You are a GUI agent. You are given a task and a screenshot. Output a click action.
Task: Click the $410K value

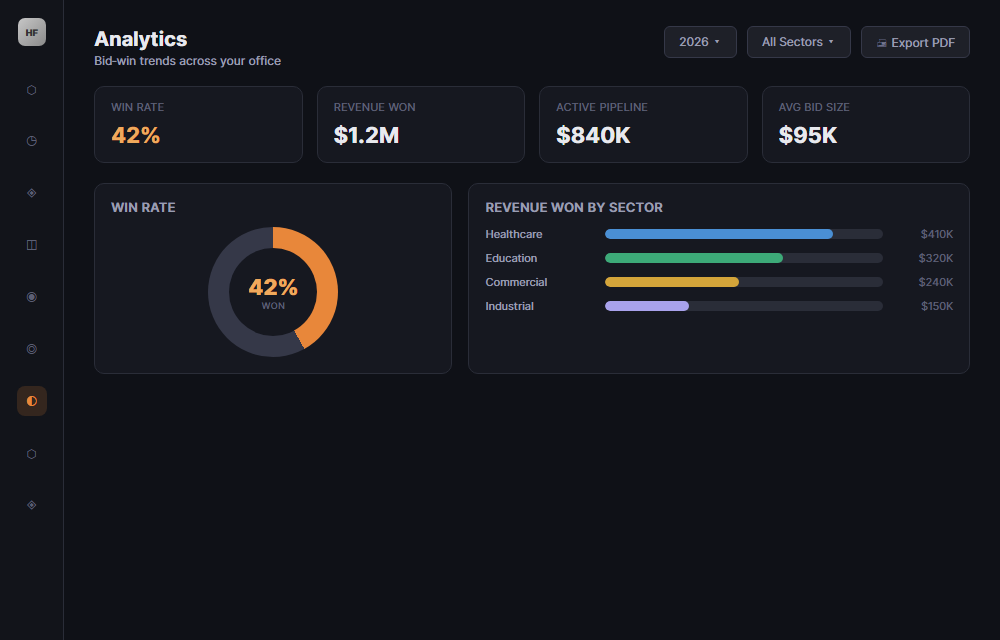click(x=936, y=234)
